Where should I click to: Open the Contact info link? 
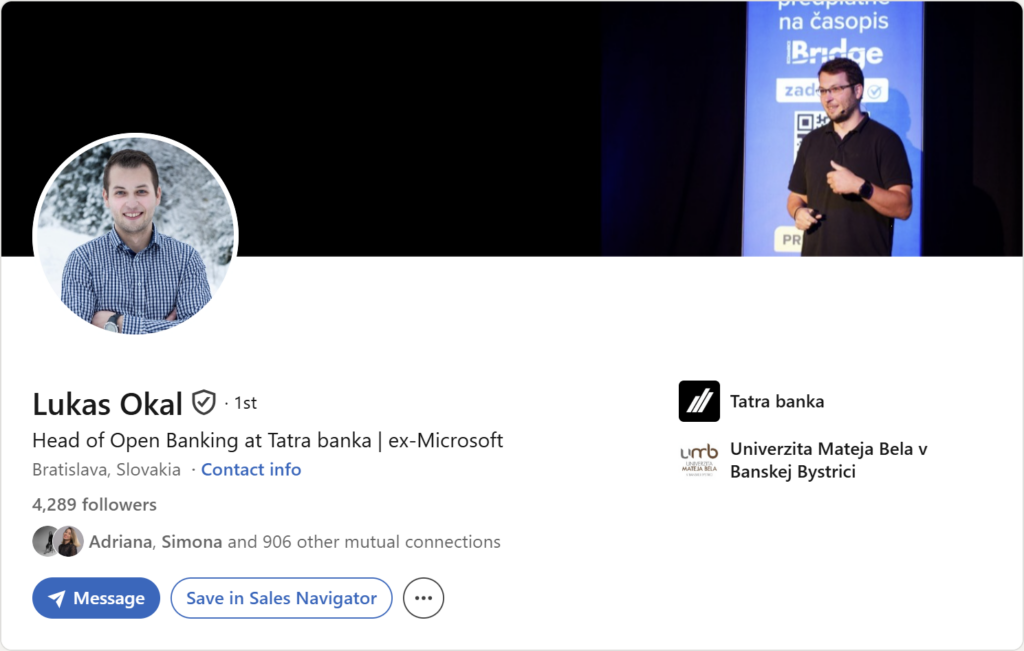click(x=251, y=469)
